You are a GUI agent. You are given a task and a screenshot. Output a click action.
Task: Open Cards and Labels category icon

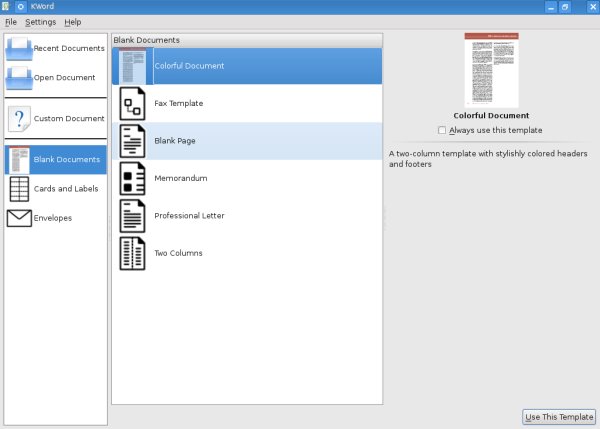[19, 189]
